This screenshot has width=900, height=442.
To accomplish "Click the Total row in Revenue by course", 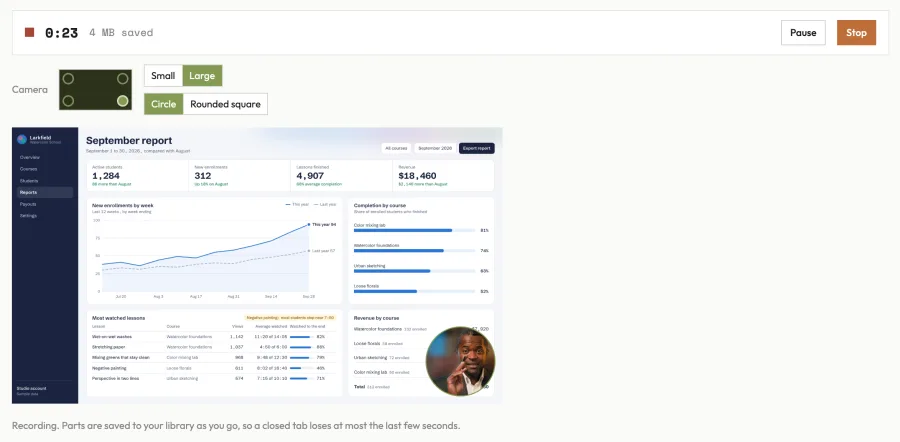I will click(x=421, y=387).
